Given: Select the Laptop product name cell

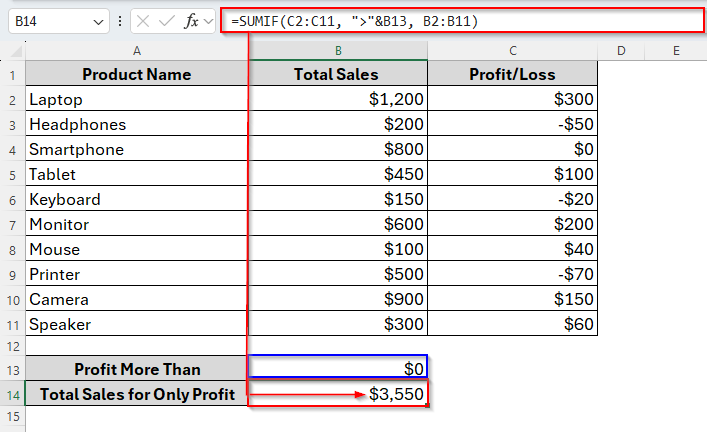Looking at the screenshot, I should coord(136,100).
